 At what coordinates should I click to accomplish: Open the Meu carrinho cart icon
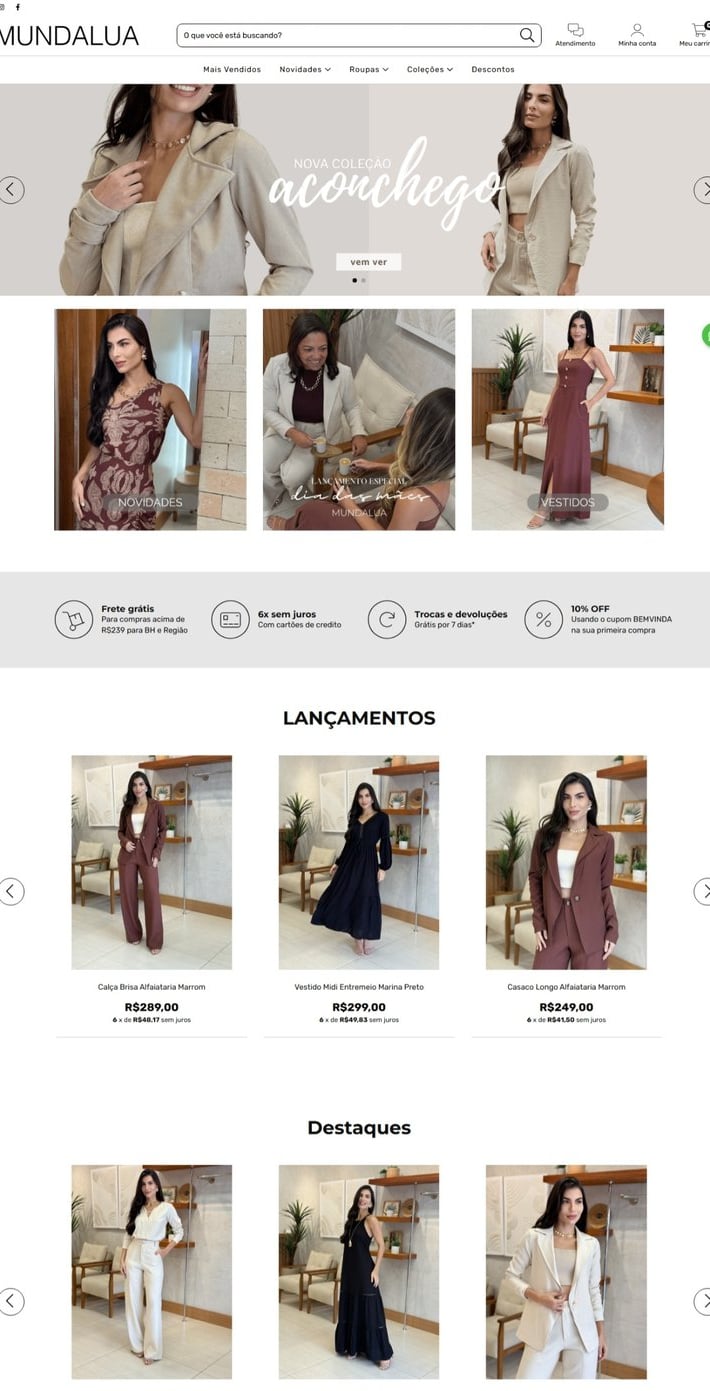coord(699,30)
